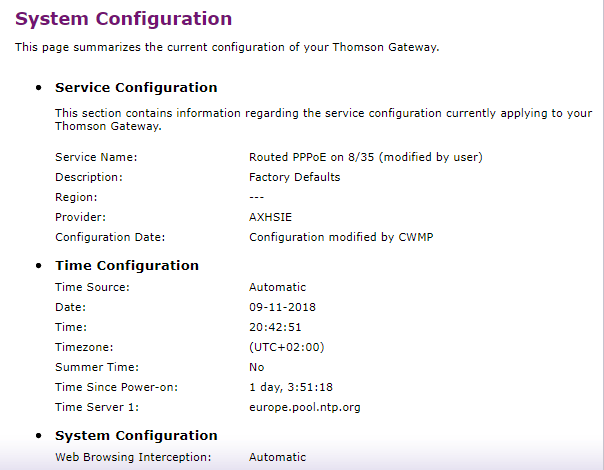Click the date value 09-11-2018
The width and height of the screenshot is (604, 470).
(282, 307)
